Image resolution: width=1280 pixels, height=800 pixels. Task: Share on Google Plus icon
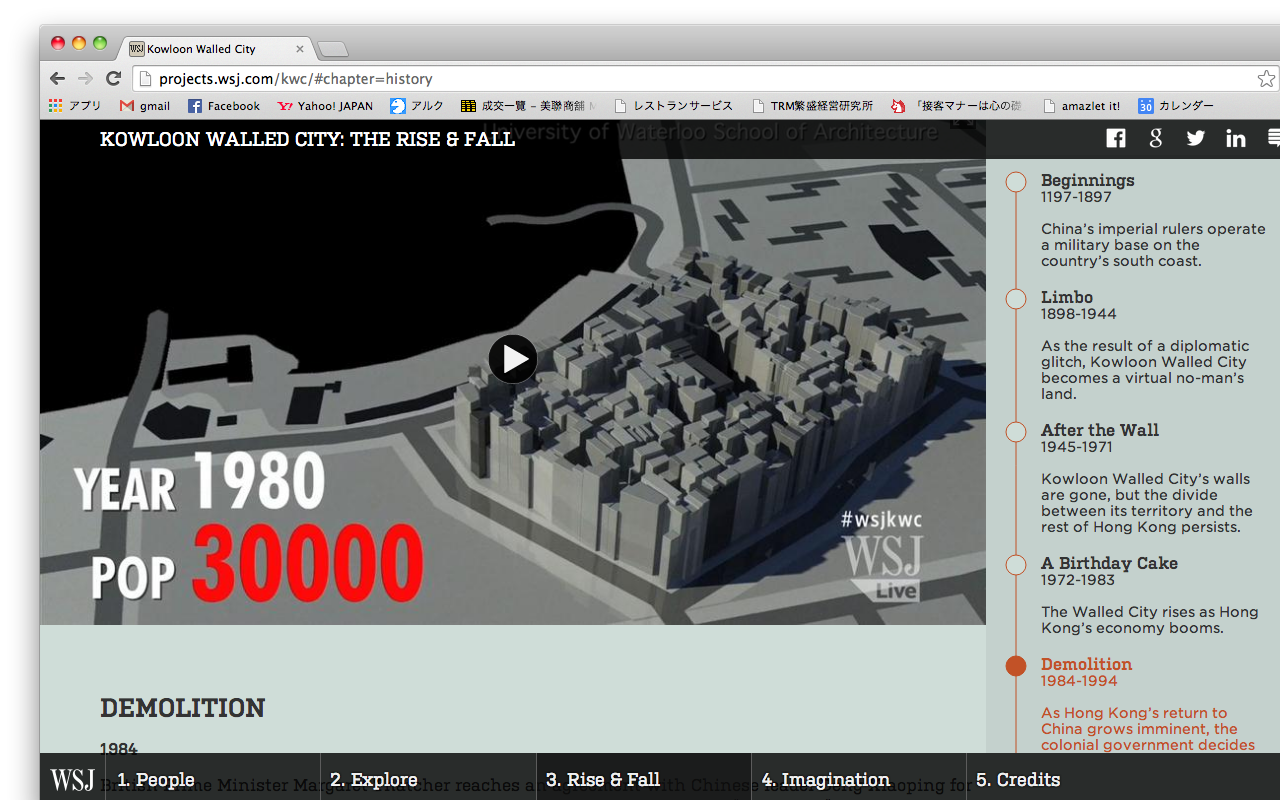[1156, 138]
